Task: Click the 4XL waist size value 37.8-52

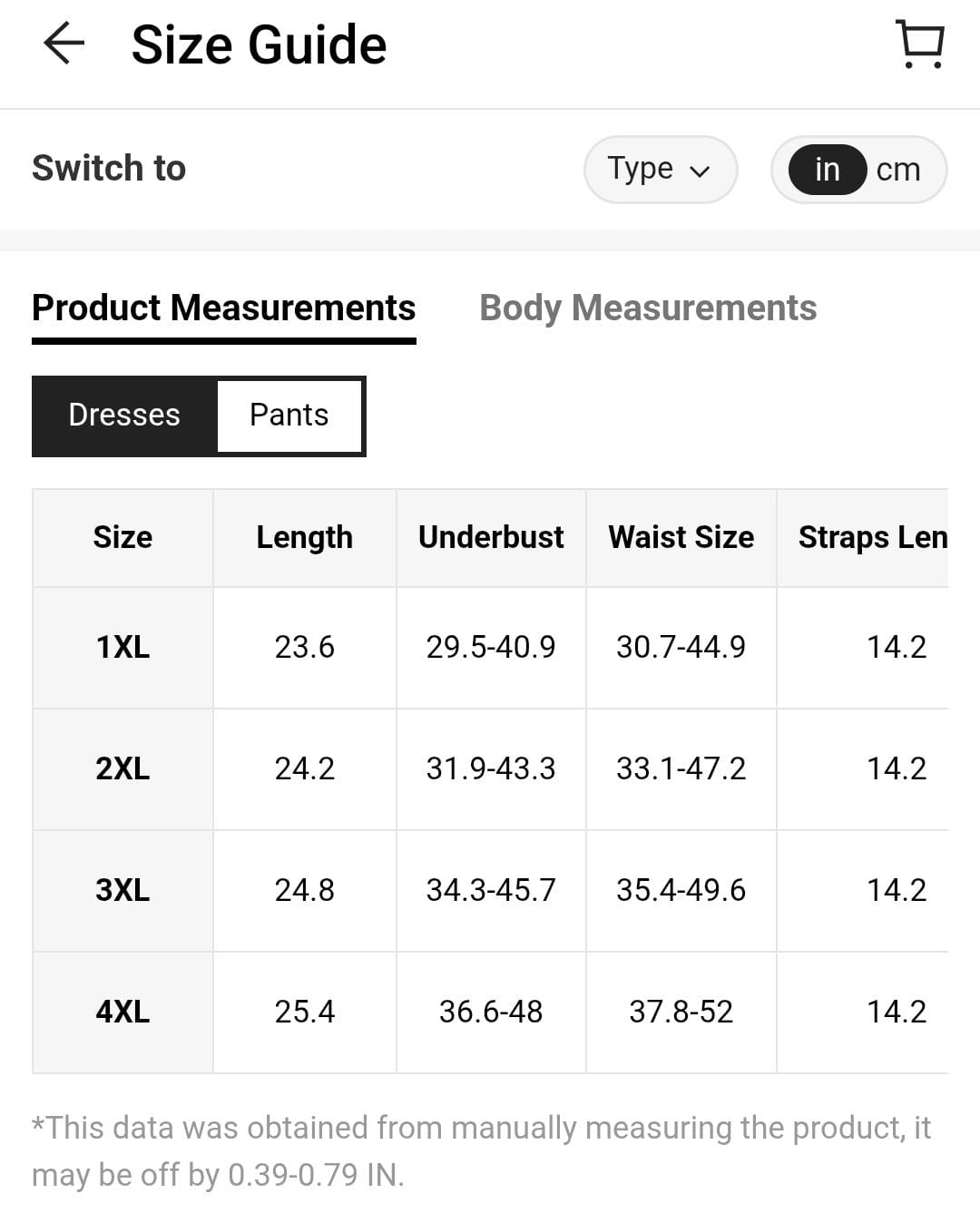Action: pyautogui.click(x=681, y=1013)
